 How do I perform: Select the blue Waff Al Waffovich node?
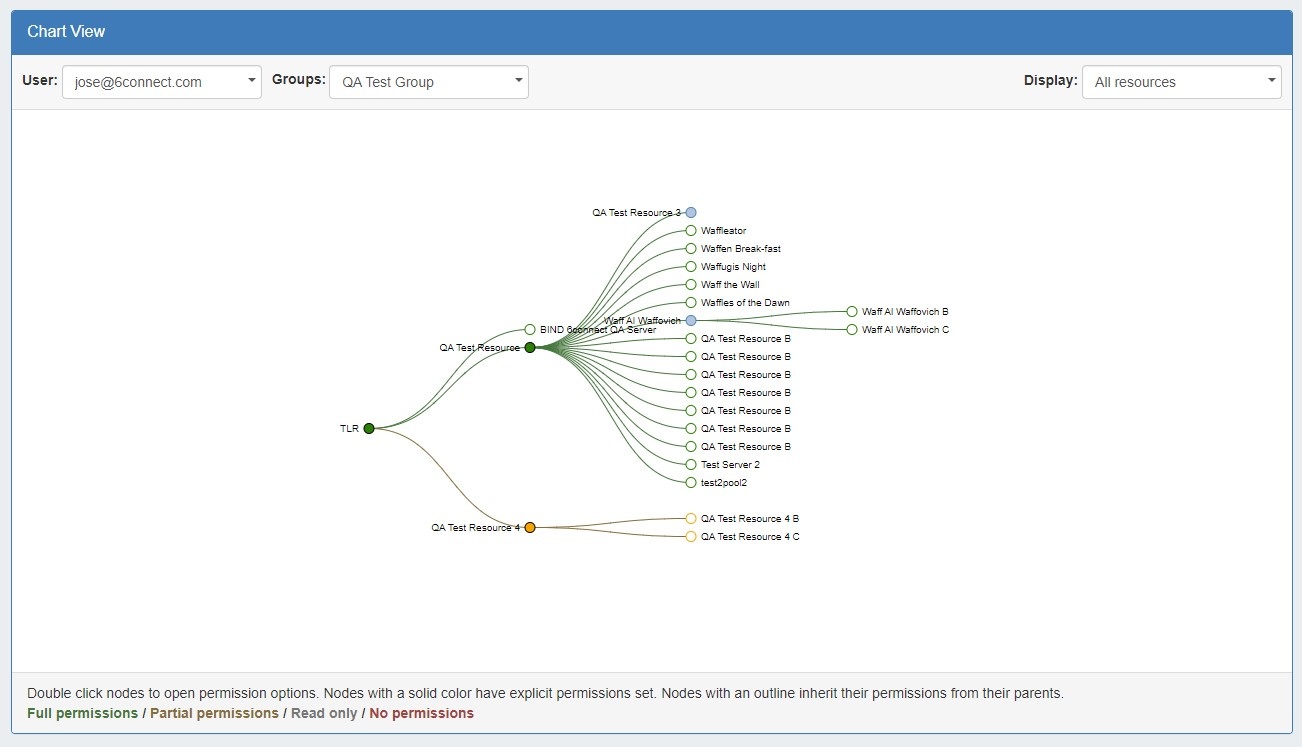tap(691, 320)
